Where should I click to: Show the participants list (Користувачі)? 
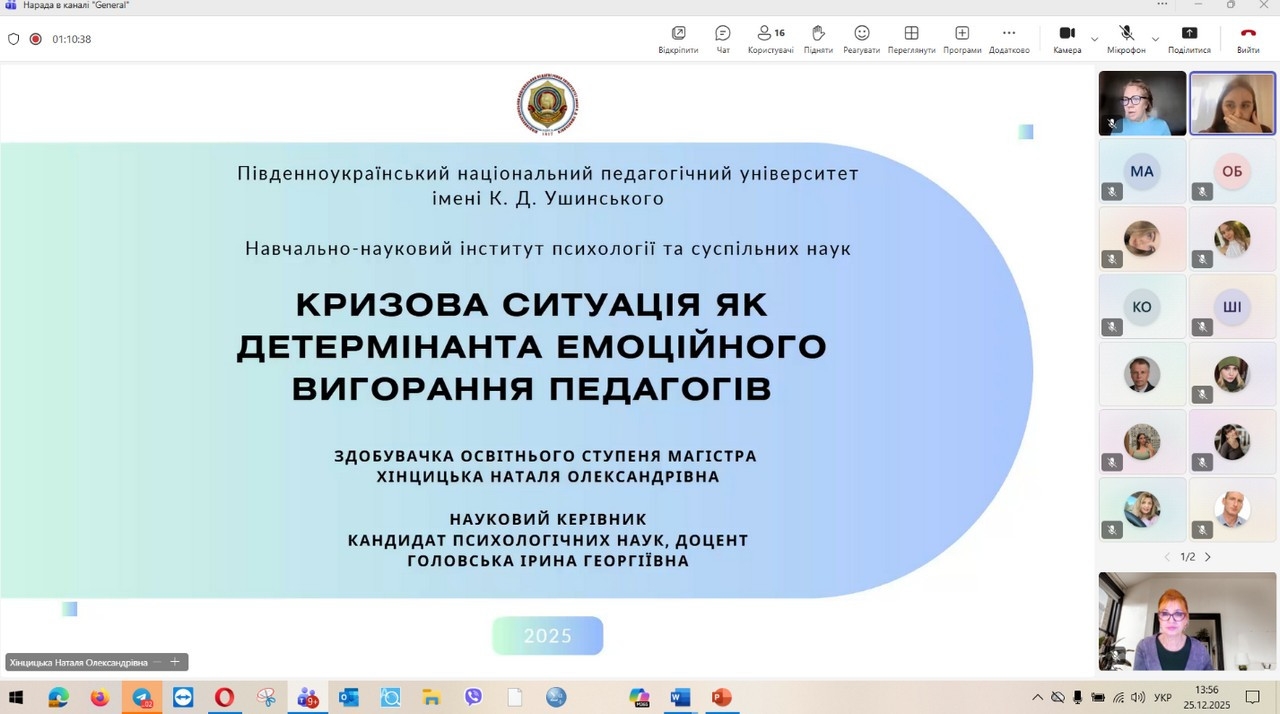(x=770, y=39)
